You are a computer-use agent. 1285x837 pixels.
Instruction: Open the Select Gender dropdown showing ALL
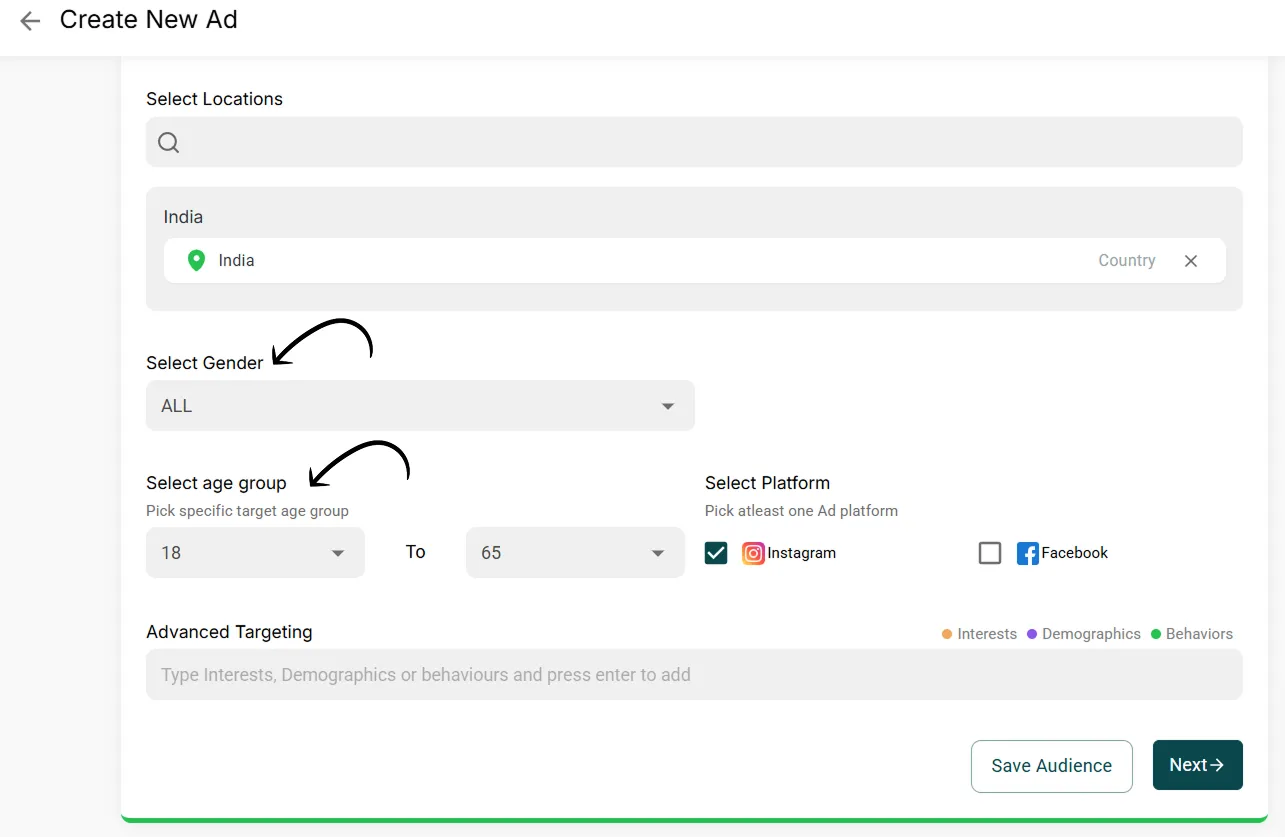[420, 406]
